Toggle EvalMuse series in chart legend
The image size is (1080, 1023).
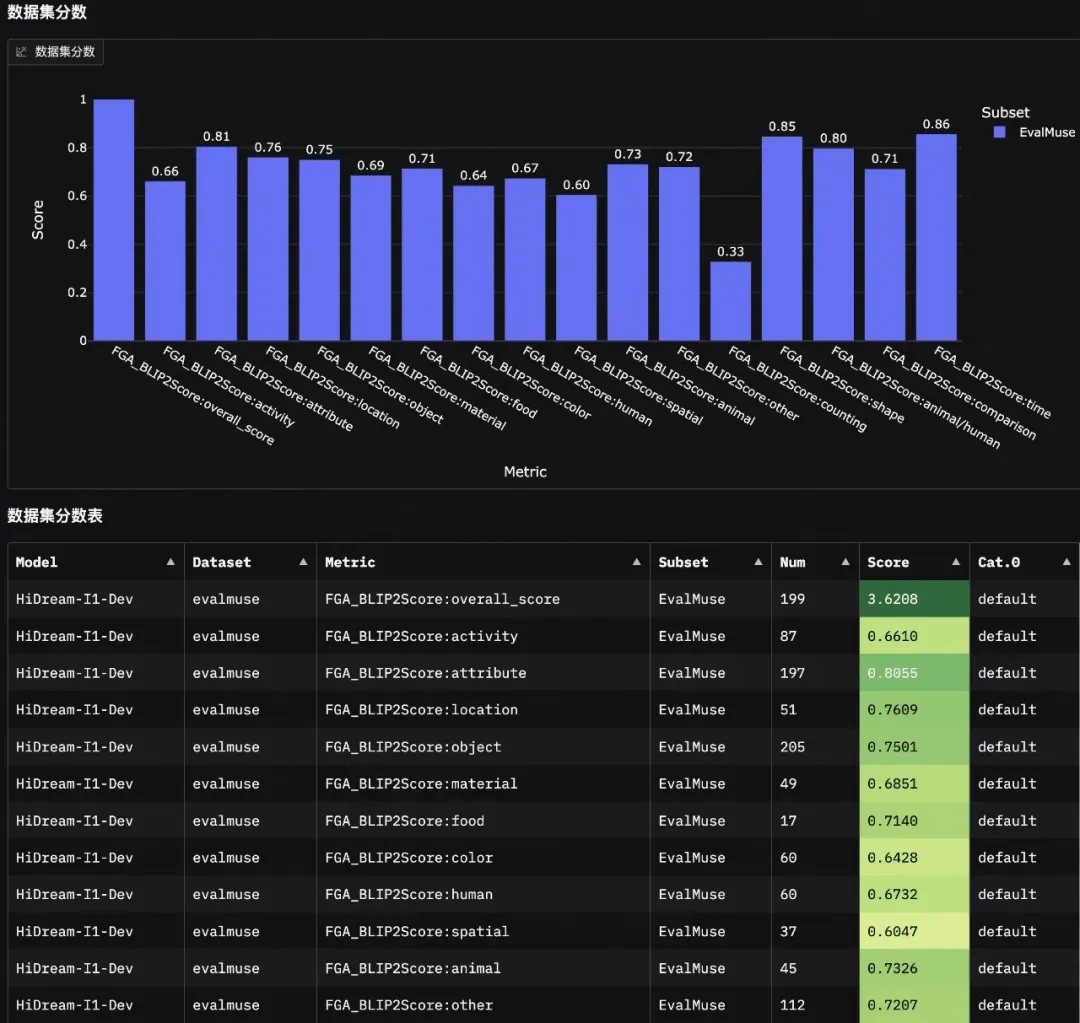click(x=1034, y=132)
